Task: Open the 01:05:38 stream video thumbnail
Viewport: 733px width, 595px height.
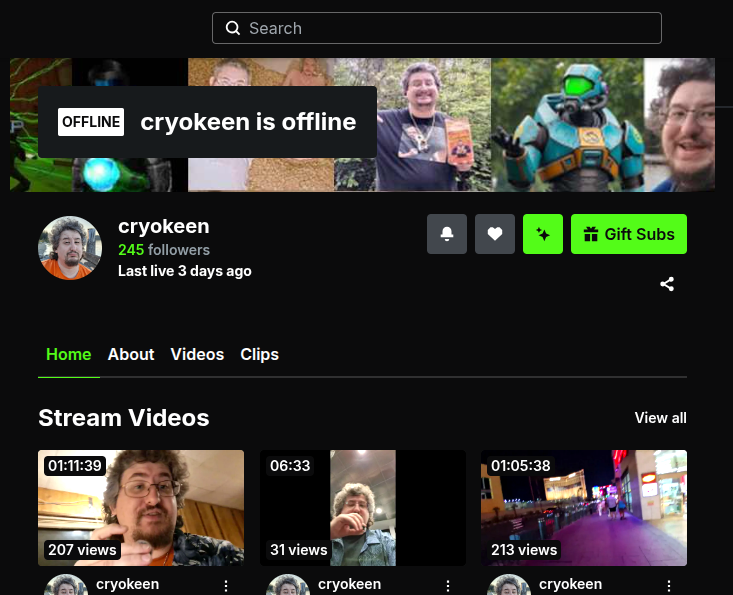Action: pyautogui.click(x=584, y=508)
